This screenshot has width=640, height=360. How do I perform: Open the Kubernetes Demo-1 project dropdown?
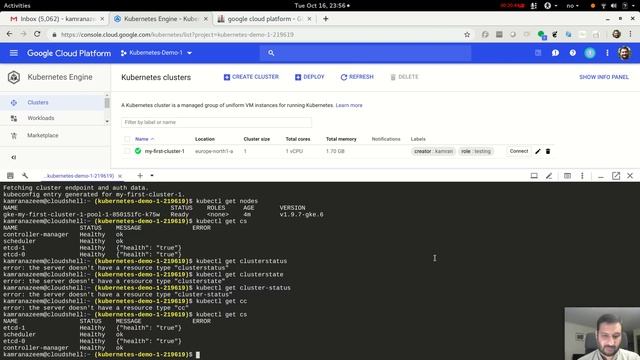pyautogui.click(x=156, y=53)
